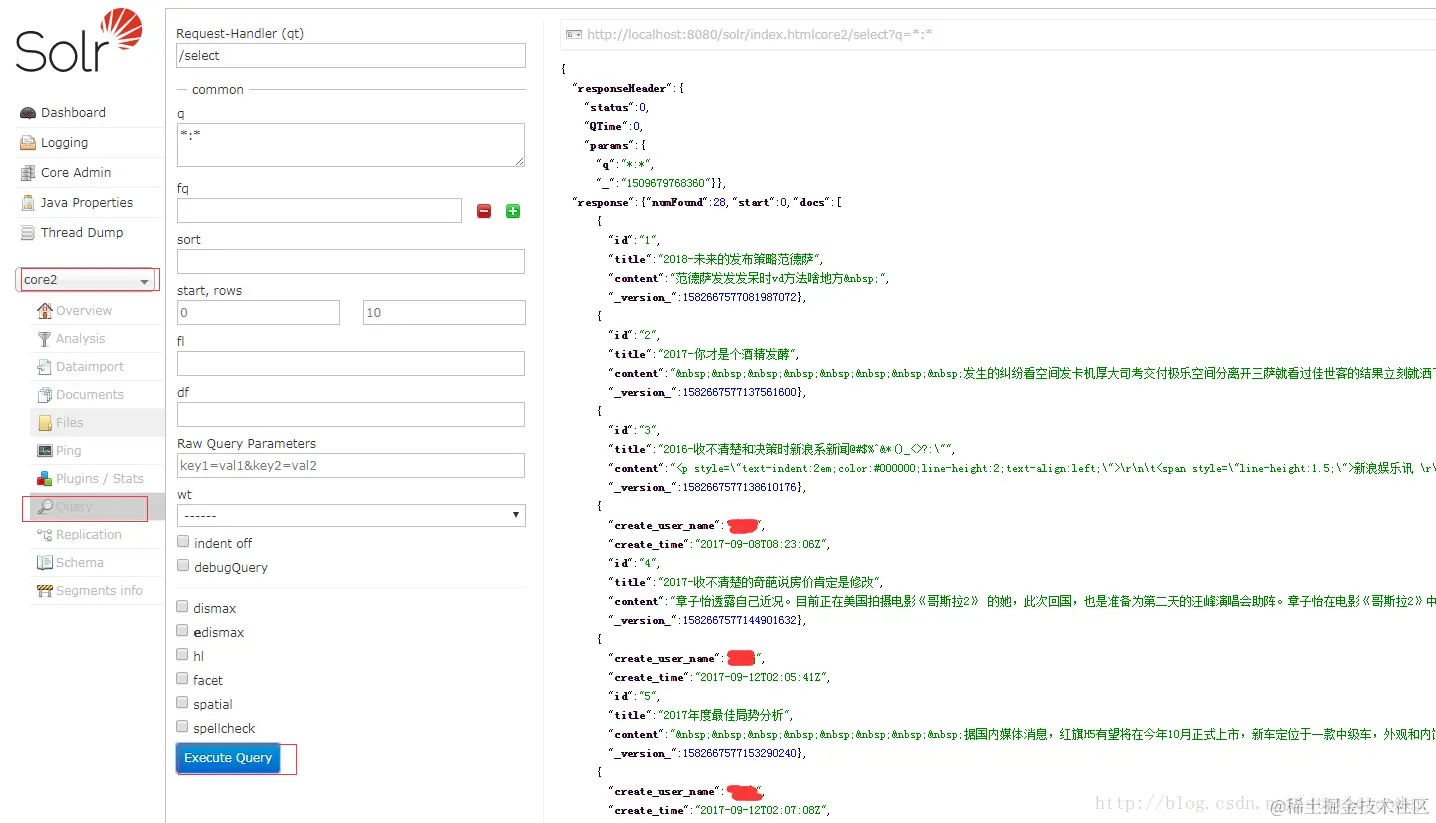Click the Query magnifier icon

tap(44, 507)
